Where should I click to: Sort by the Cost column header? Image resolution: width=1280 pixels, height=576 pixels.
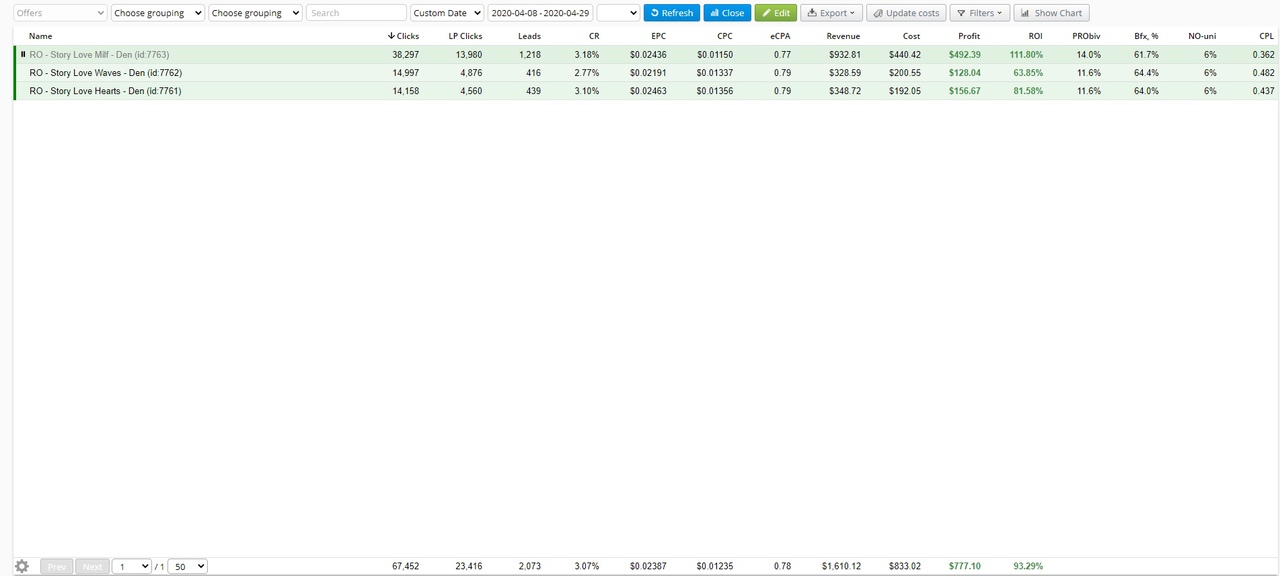click(911, 36)
